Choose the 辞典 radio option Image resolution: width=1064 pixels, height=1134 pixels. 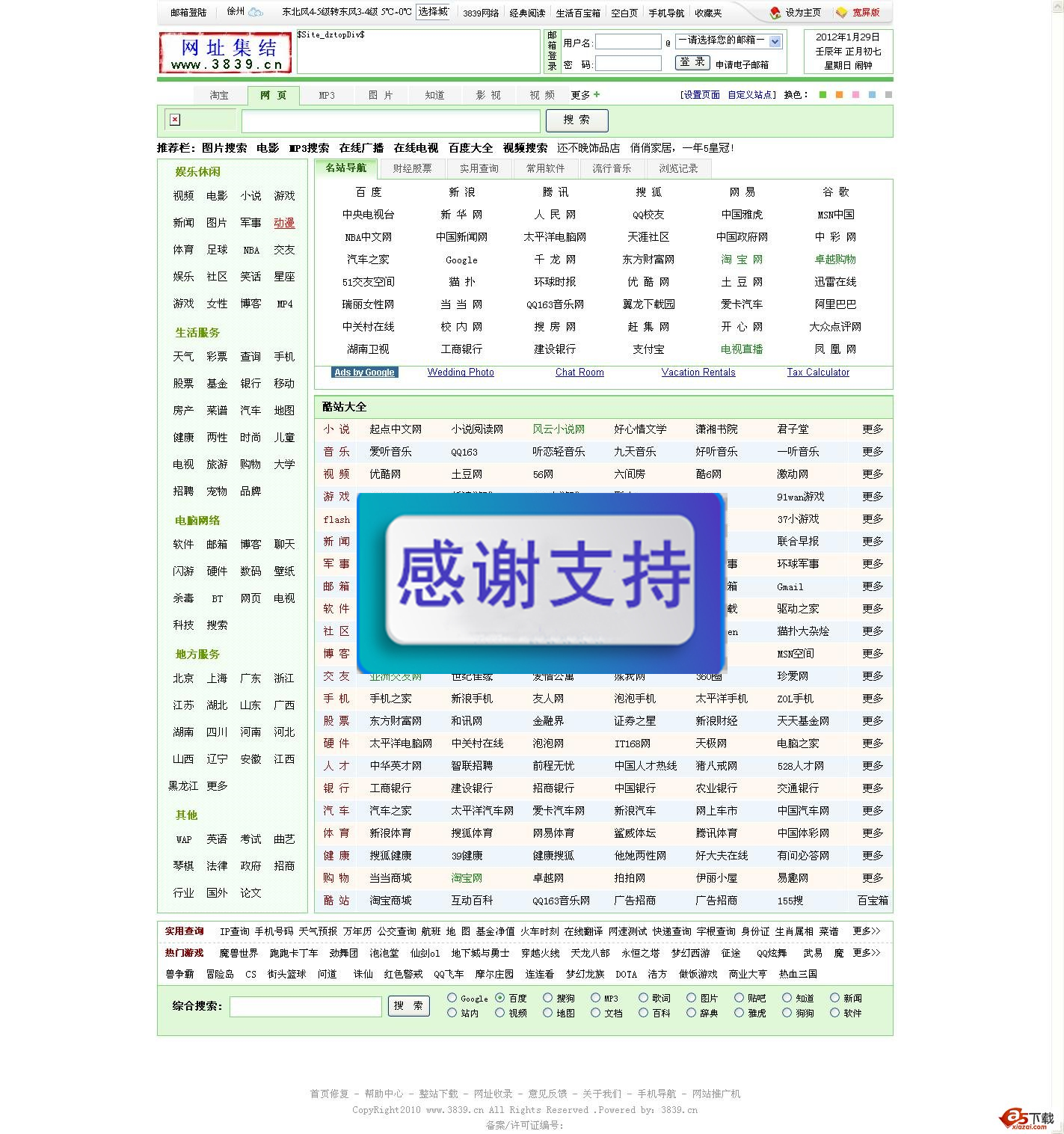click(x=692, y=1013)
